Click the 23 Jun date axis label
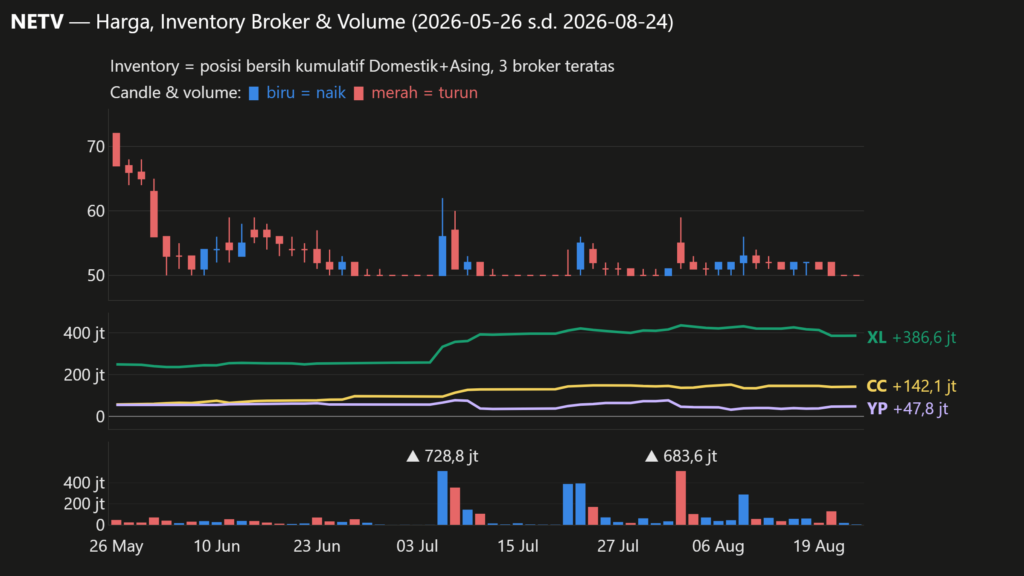Viewport: 1024px width, 576px height. coord(317,547)
